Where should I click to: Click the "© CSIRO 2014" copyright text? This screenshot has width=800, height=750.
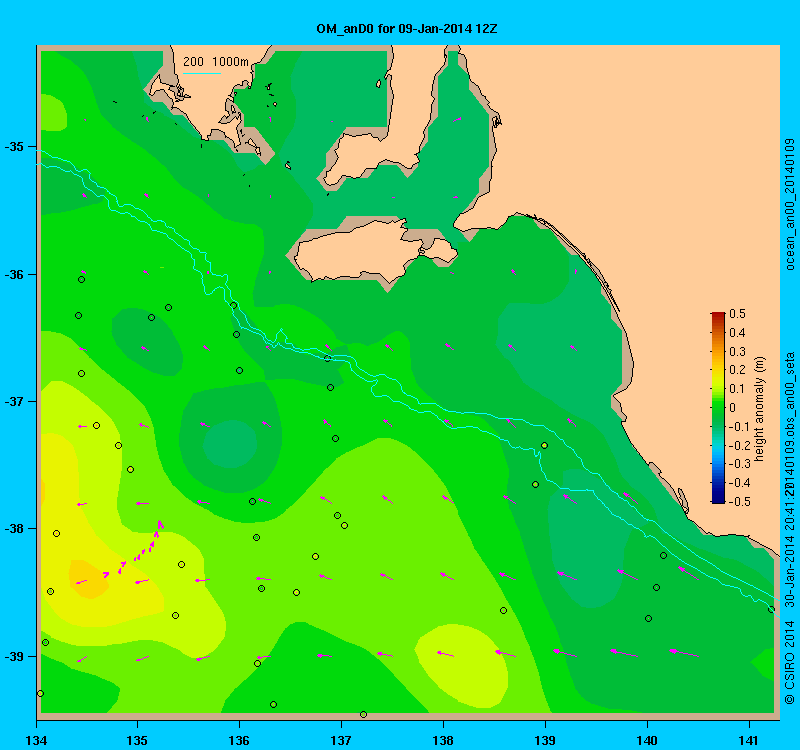pyautogui.click(x=790, y=662)
